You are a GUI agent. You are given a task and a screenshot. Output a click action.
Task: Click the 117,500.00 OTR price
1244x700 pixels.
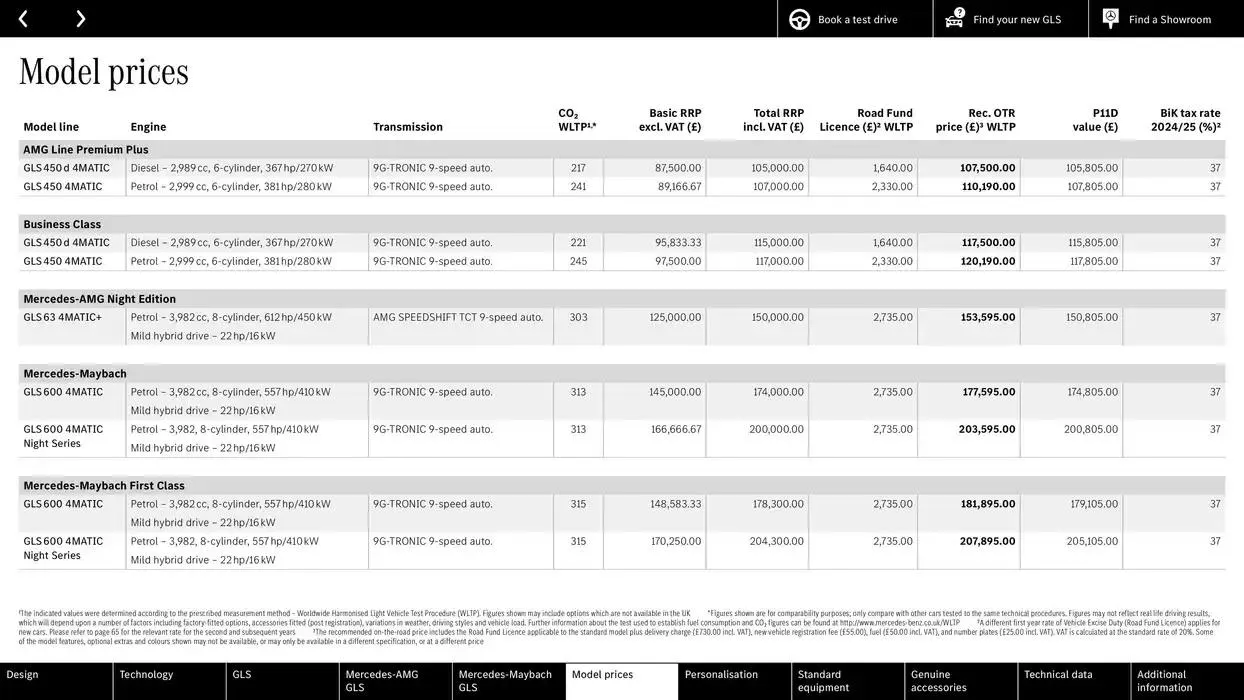click(989, 243)
